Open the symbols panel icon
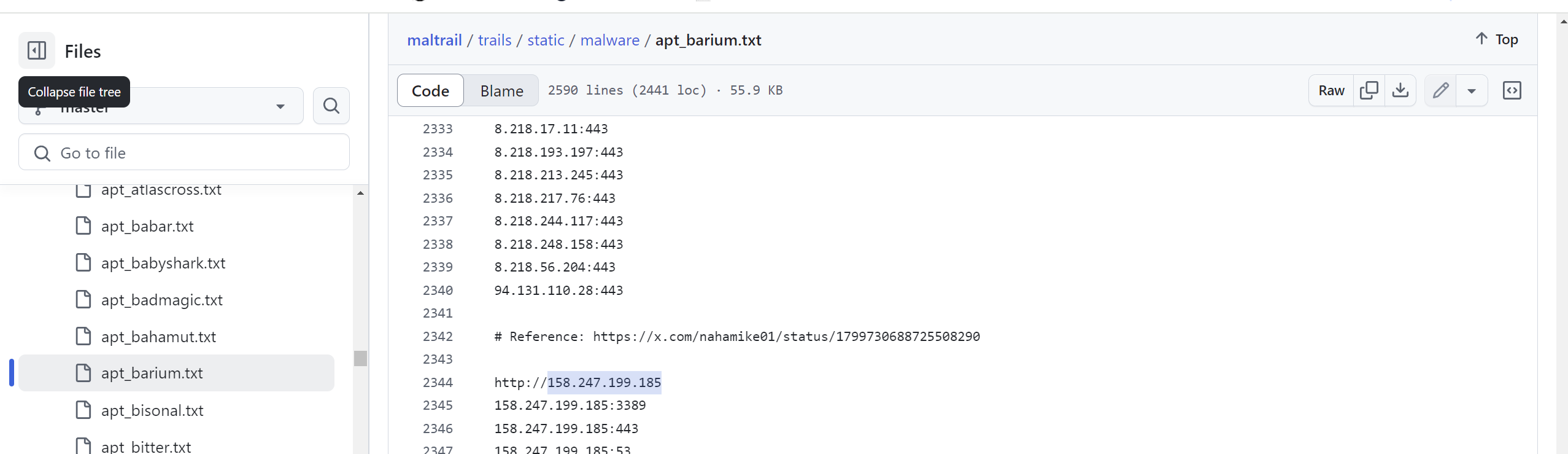 point(1512,90)
